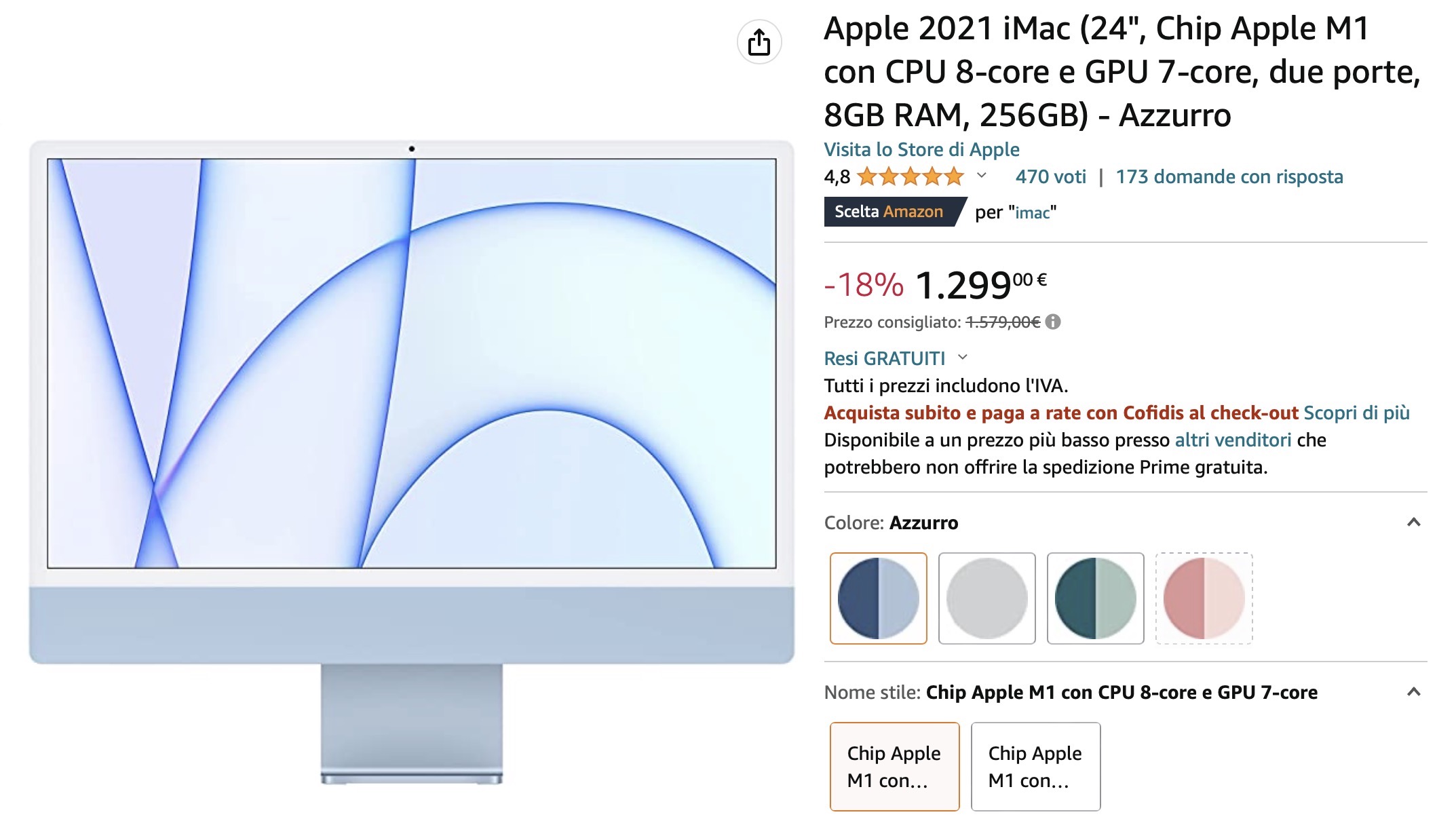Expand the Resi GRATUITI dropdown arrow
Image resolution: width=1456 pixels, height=821 pixels.
tap(963, 358)
